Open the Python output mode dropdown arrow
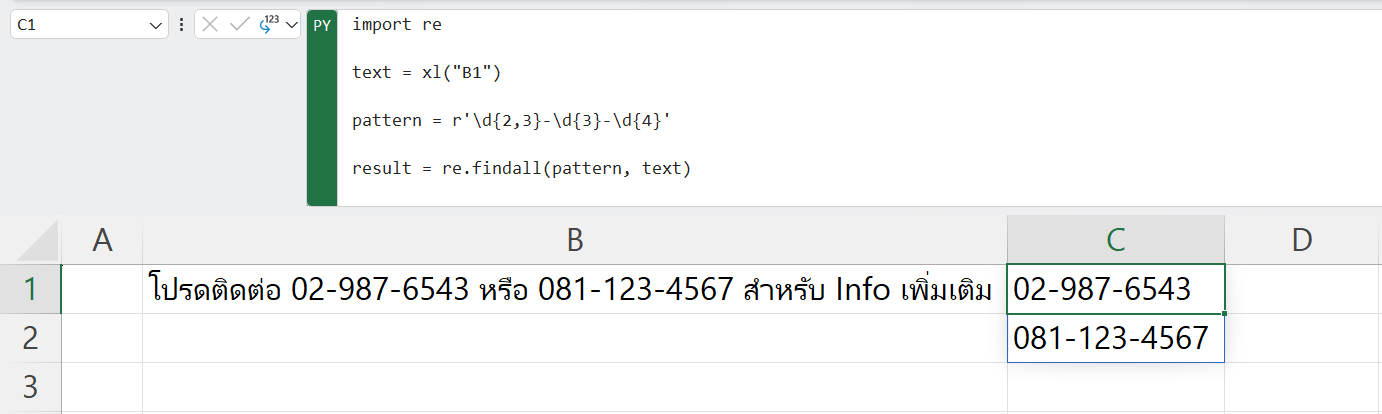 (x=292, y=25)
